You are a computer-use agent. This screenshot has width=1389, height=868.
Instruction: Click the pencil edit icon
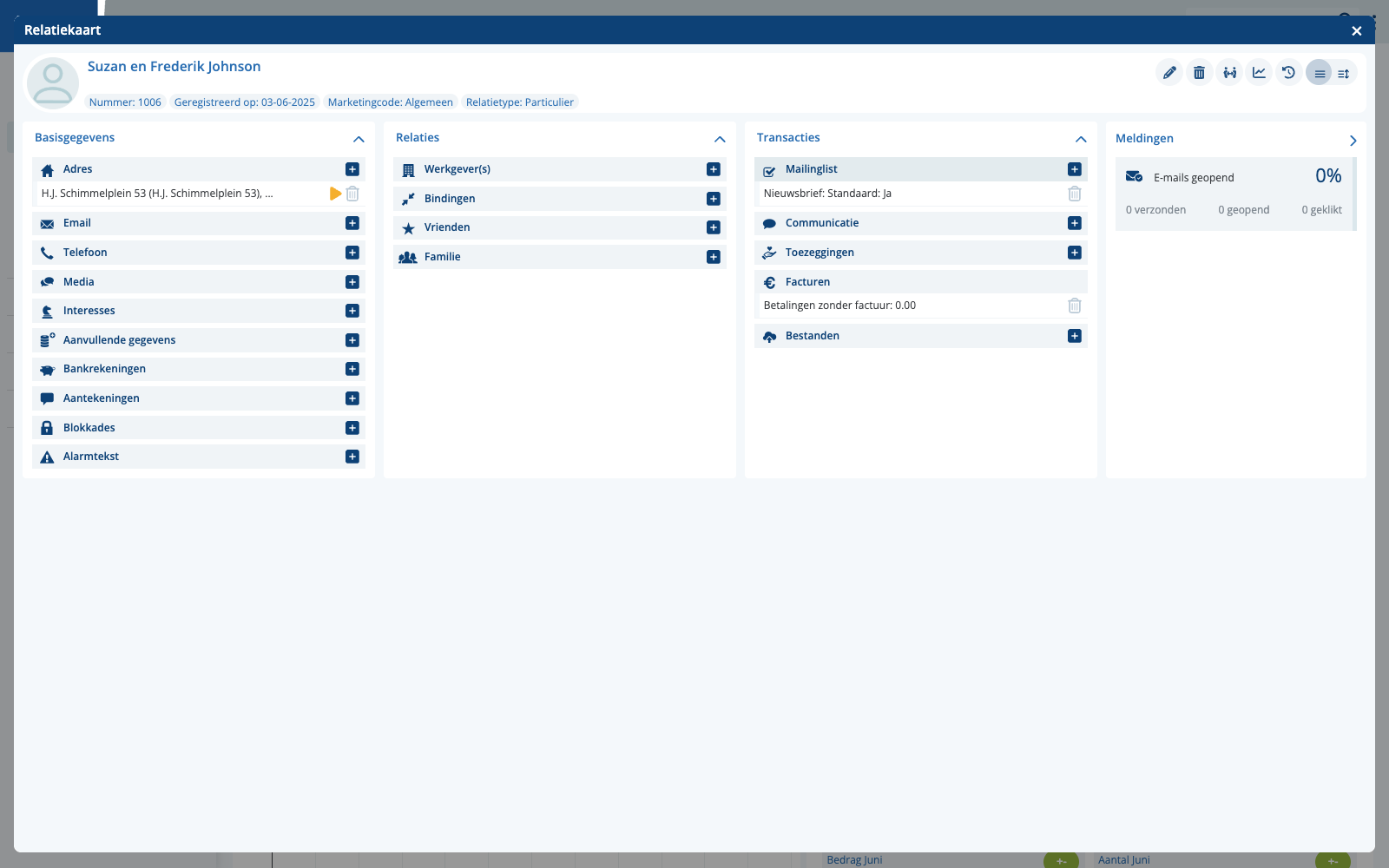(1169, 73)
